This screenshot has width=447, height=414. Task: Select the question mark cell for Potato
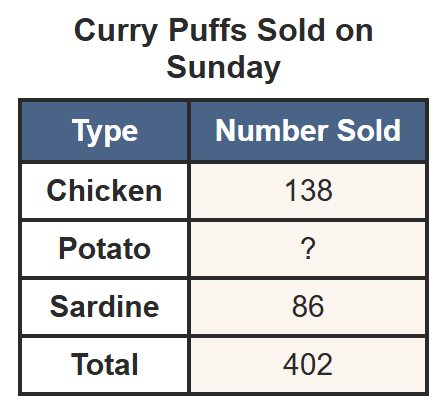tap(308, 249)
